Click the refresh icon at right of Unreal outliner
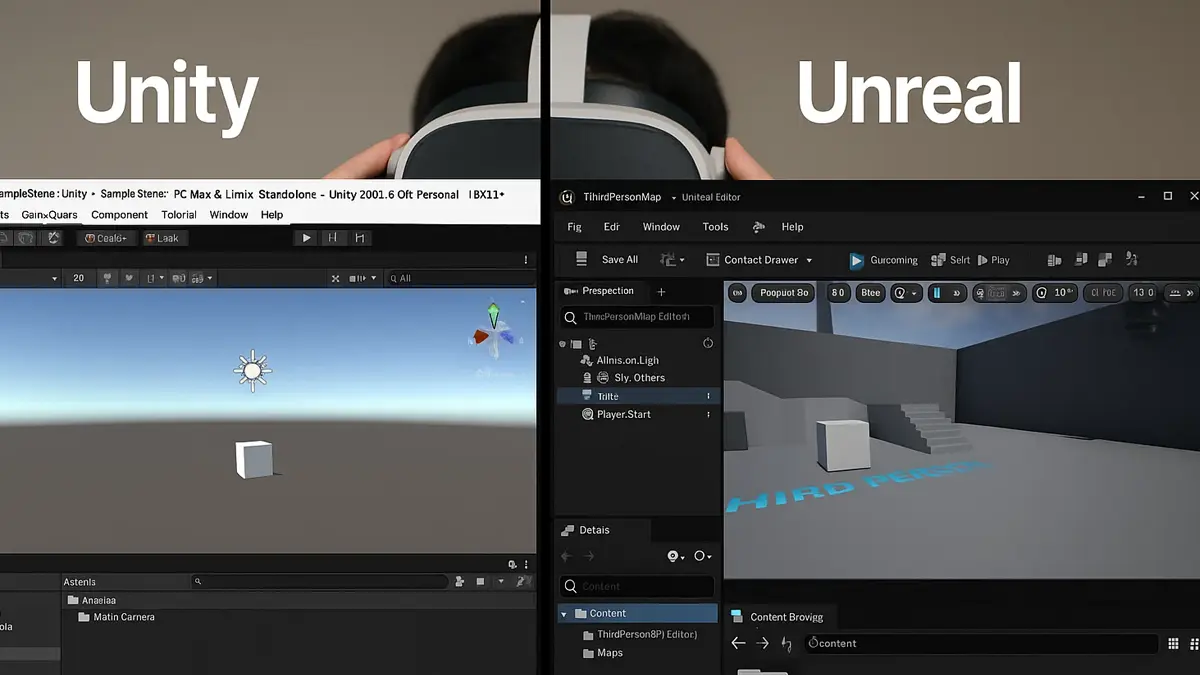 [x=708, y=343]
